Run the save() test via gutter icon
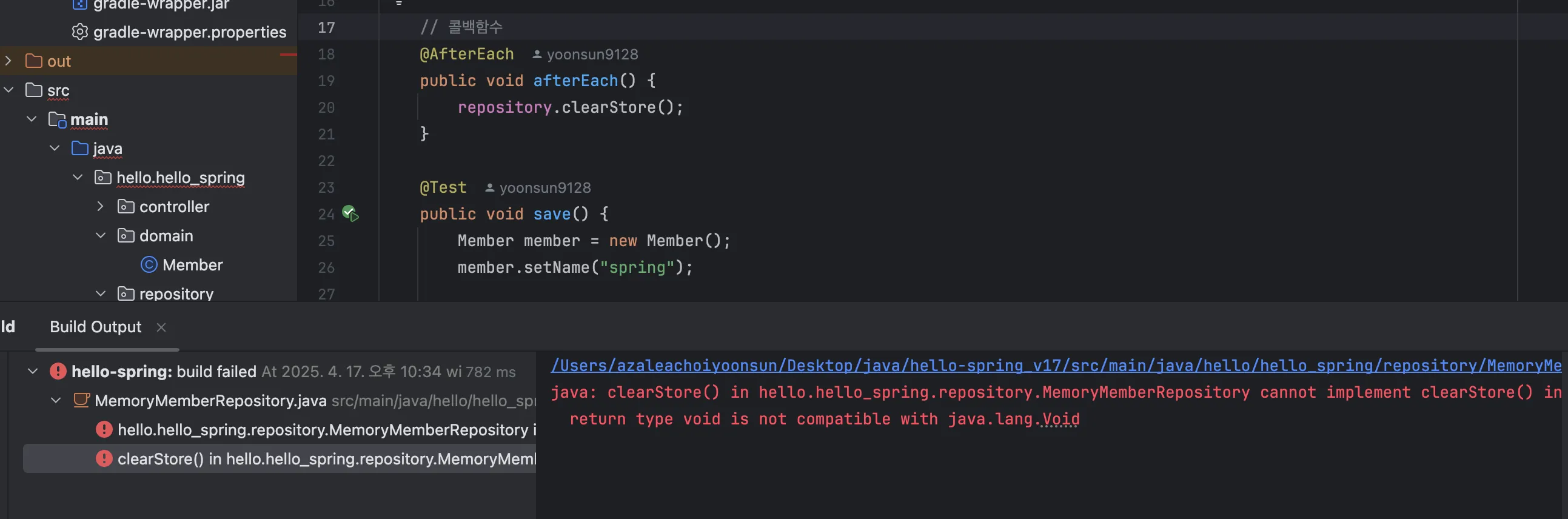Screen dimensions: 1568x519 pyautogui.click(x=350, y=213)
